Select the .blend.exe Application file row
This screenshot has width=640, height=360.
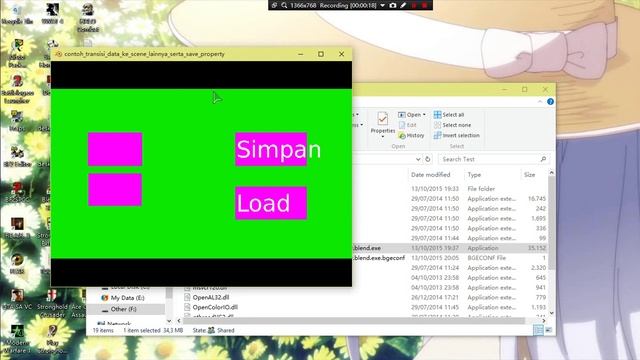tap(449, 248)
